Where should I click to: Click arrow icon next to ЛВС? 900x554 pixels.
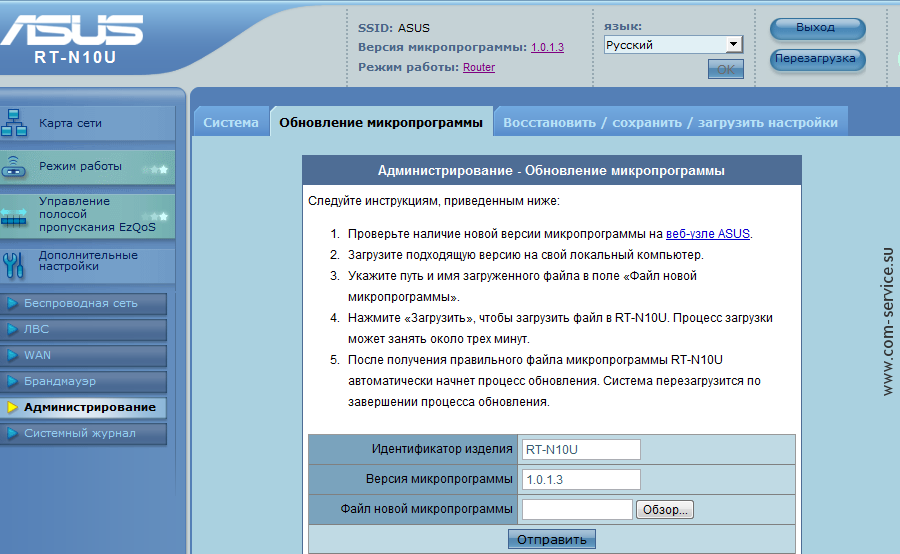pos(12,329)
